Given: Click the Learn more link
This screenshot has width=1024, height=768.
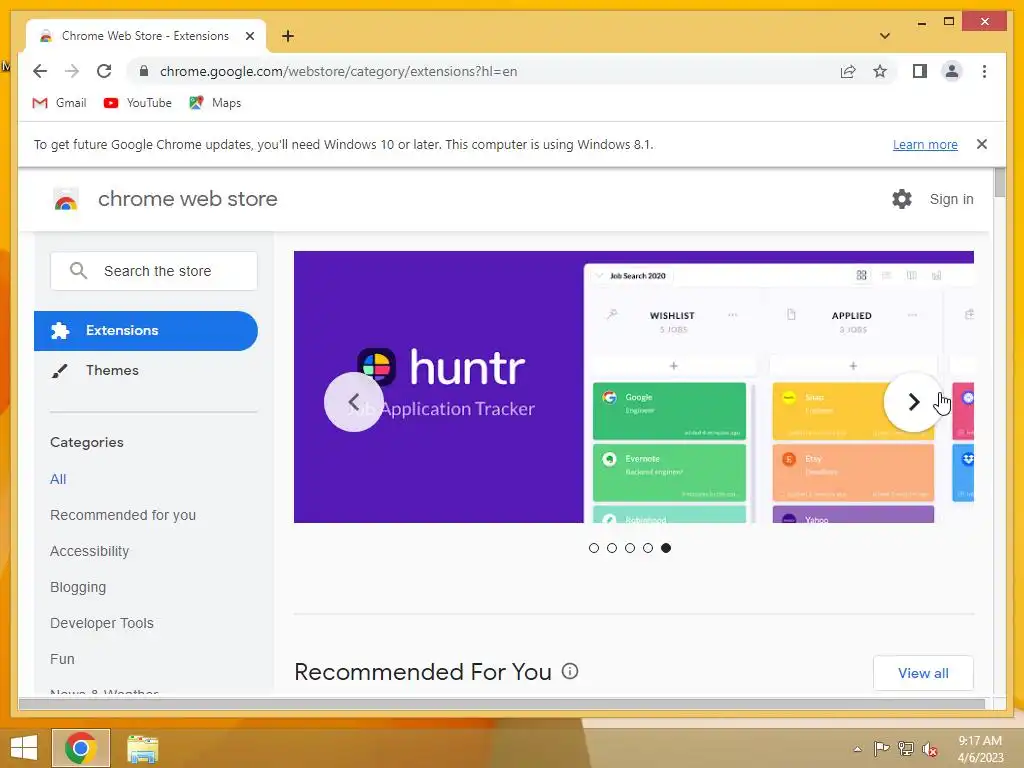Looking at the screenshot, I should 925,144.
